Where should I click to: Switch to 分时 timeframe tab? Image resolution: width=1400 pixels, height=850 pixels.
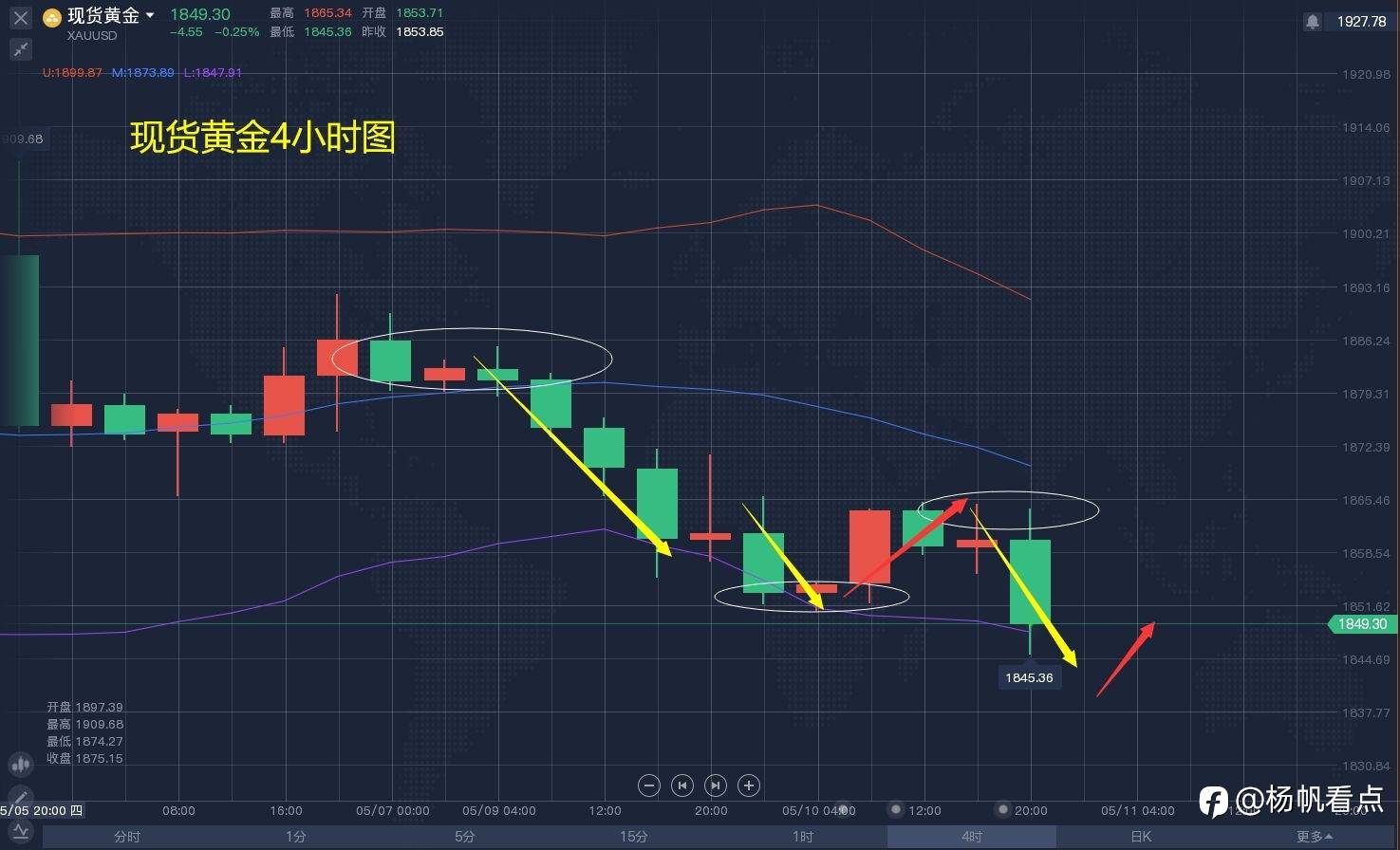click(x=127, y=837)
